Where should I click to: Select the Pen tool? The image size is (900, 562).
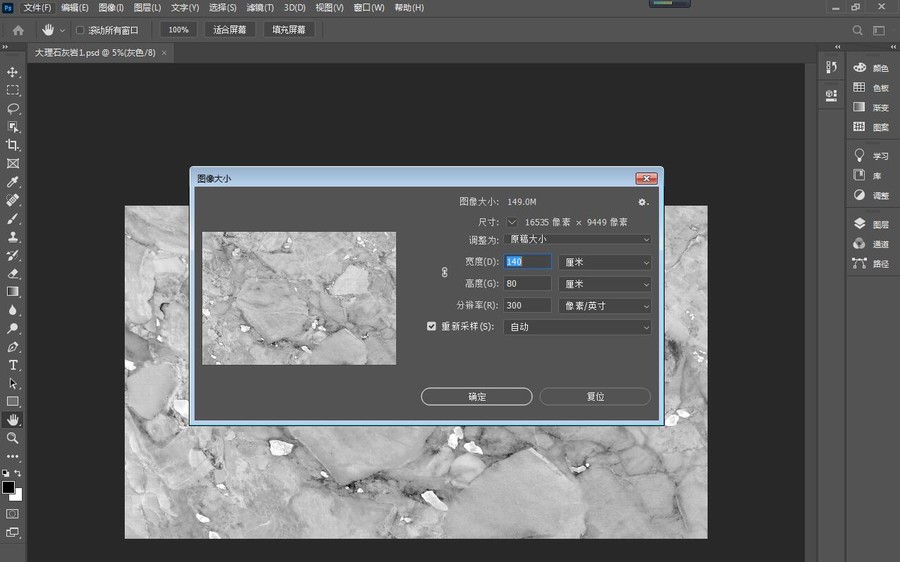coord(13,347)
